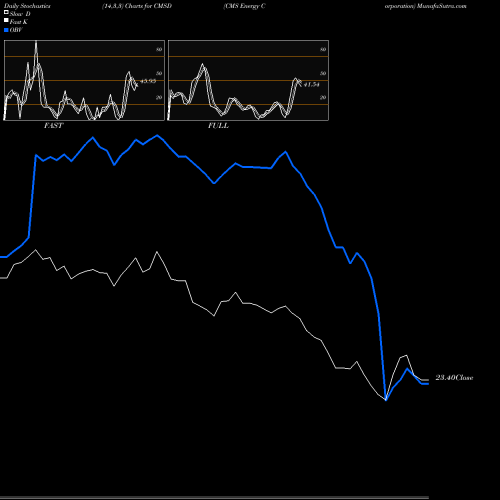Image resolution: width=500 pixels, height=500 pixels.
Task: Click the 50 axis label in the FAST chart
Action: (159, 73)
